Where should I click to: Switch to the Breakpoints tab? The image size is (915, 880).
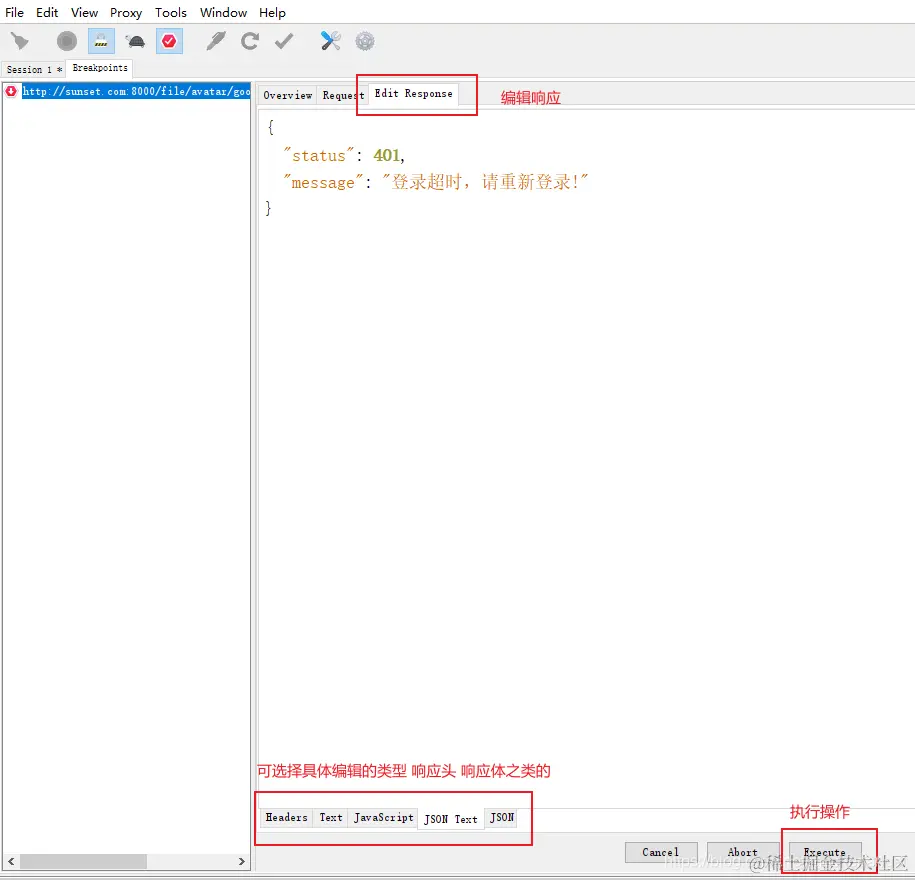click(100, 68)
